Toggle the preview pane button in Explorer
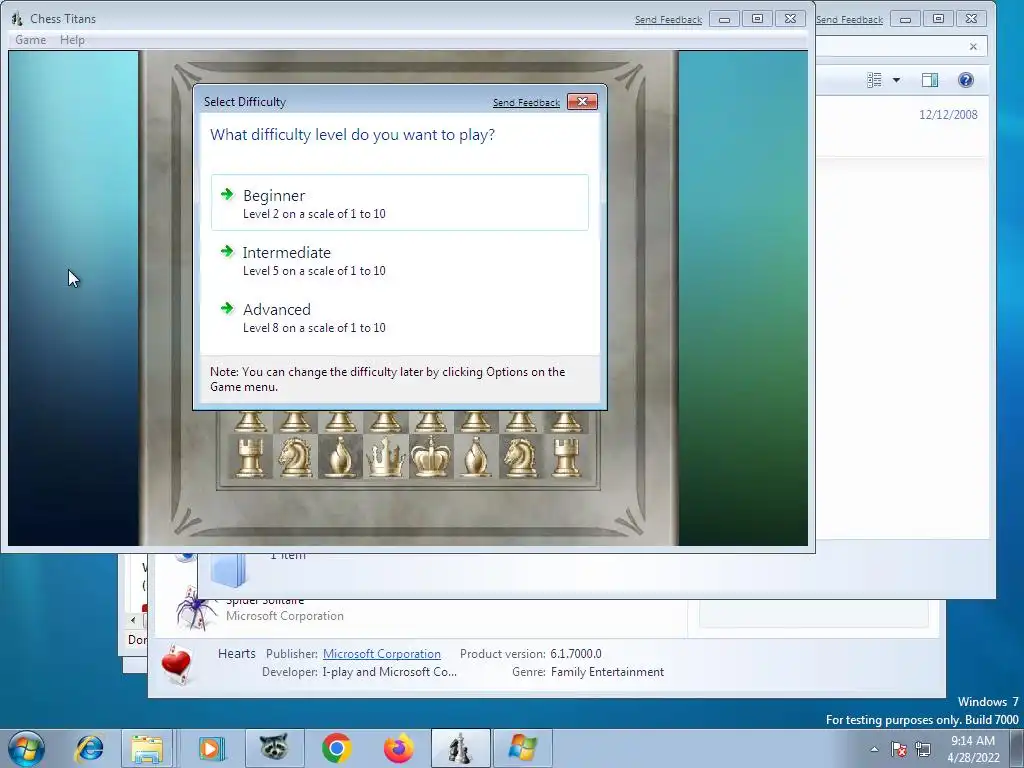1024x768 pixels. (x=930, y=80)
